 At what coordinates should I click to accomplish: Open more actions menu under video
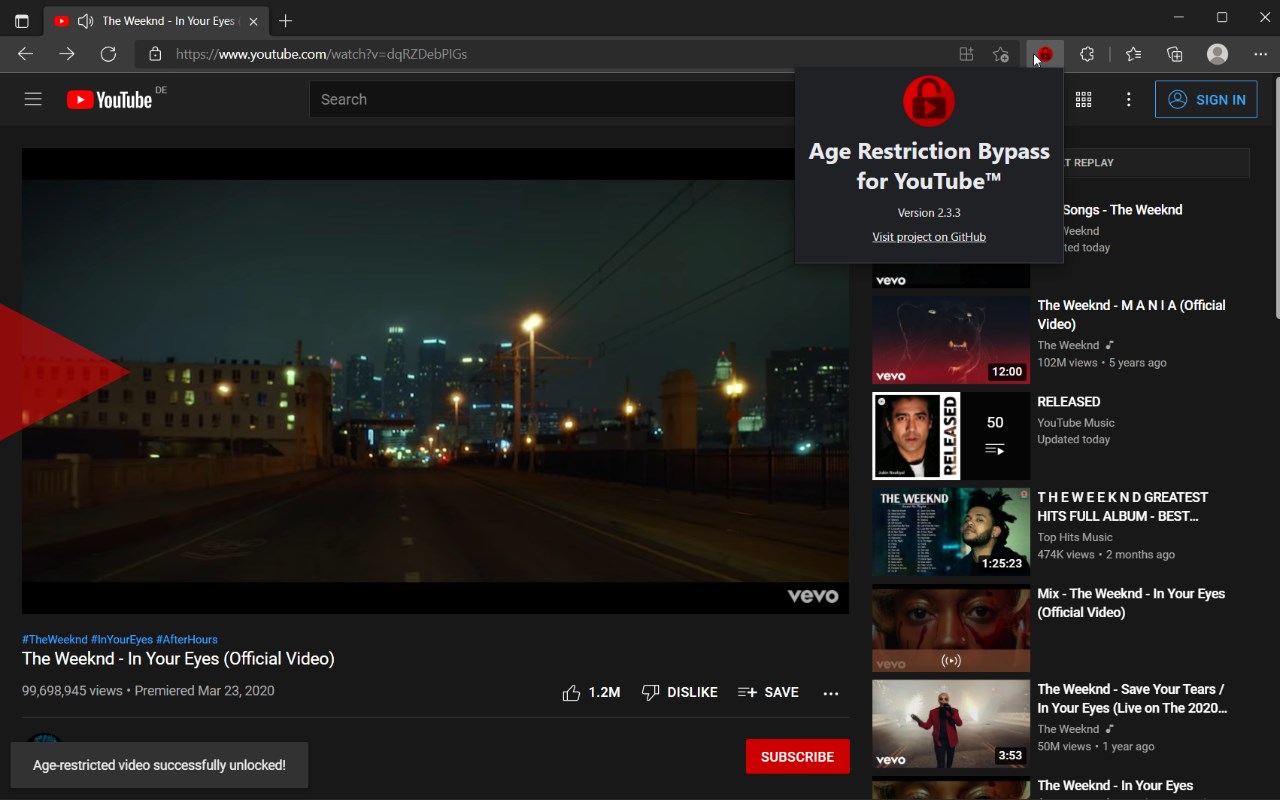[831, 692]
